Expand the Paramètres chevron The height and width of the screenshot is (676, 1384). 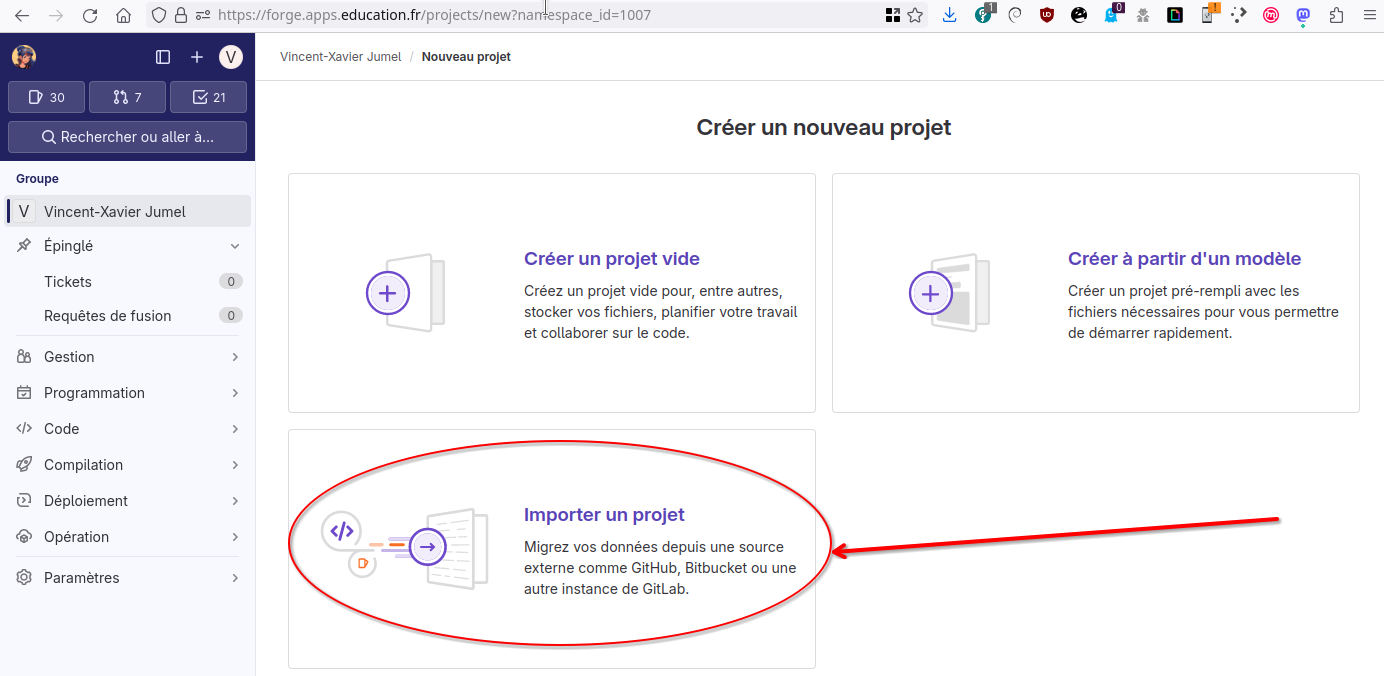235,578
